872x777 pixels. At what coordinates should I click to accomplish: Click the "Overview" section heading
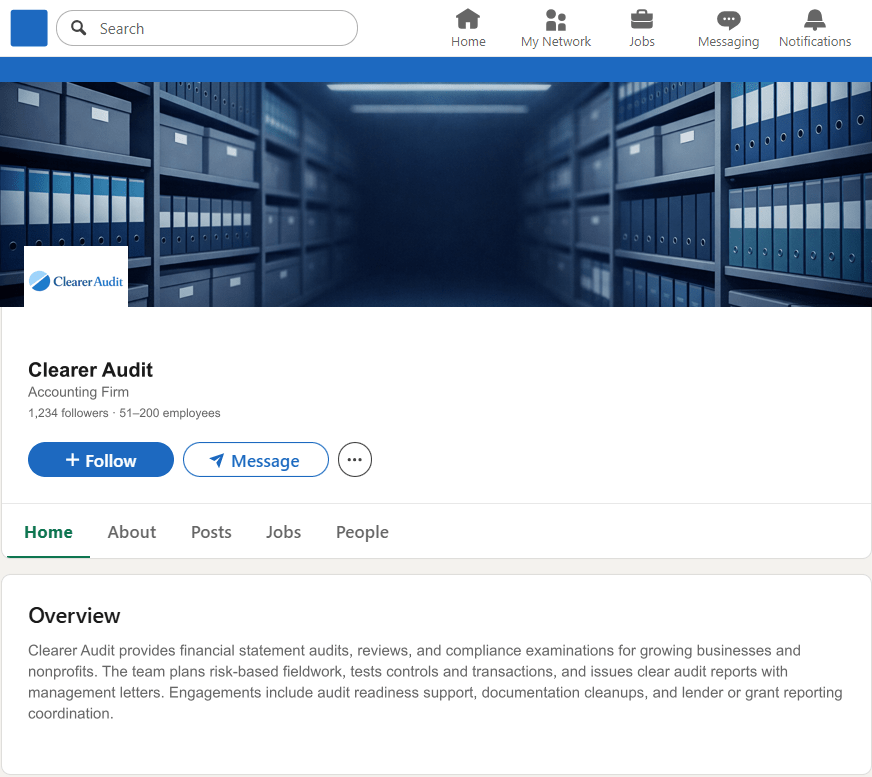pyautogui.click(x=74, y=616)
